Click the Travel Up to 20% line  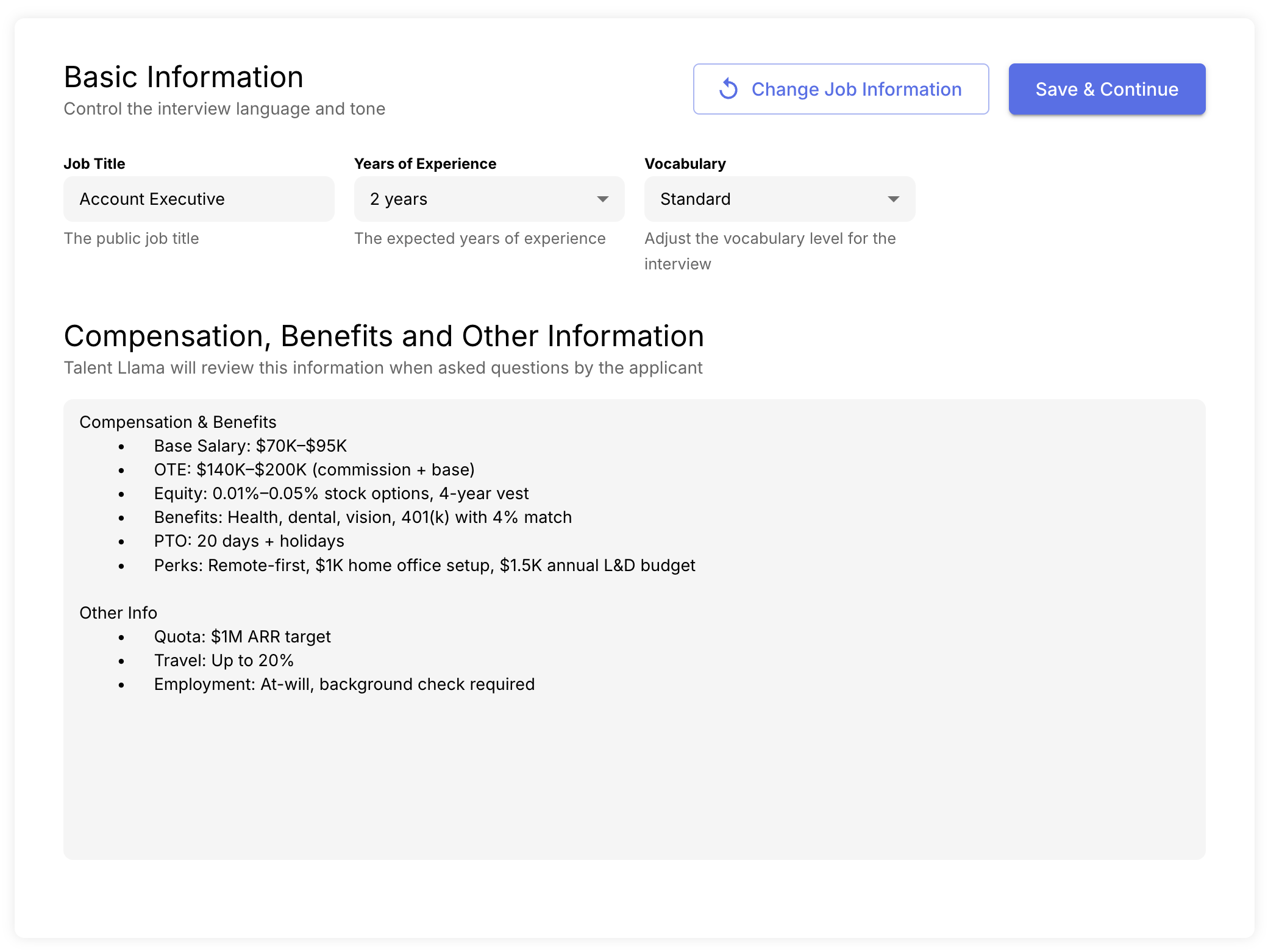point(224,661)
